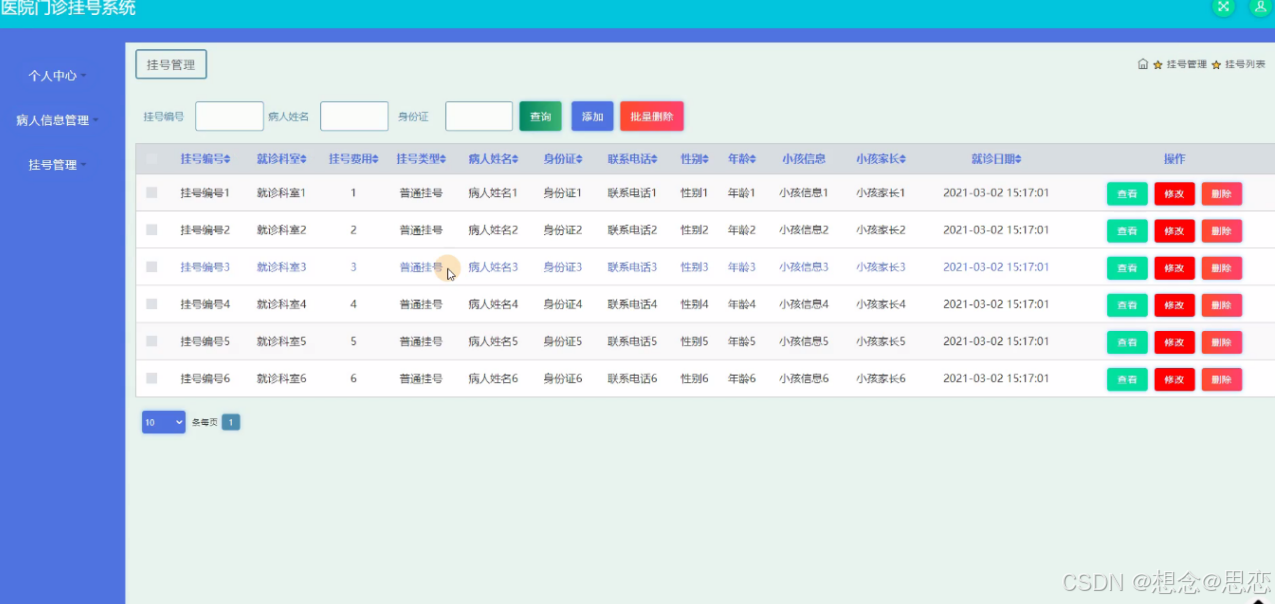The height and width of the screenshot is (604, 1275).
Task: Sort the table by 挂号类型 column arrows
Action: point(443,159)
